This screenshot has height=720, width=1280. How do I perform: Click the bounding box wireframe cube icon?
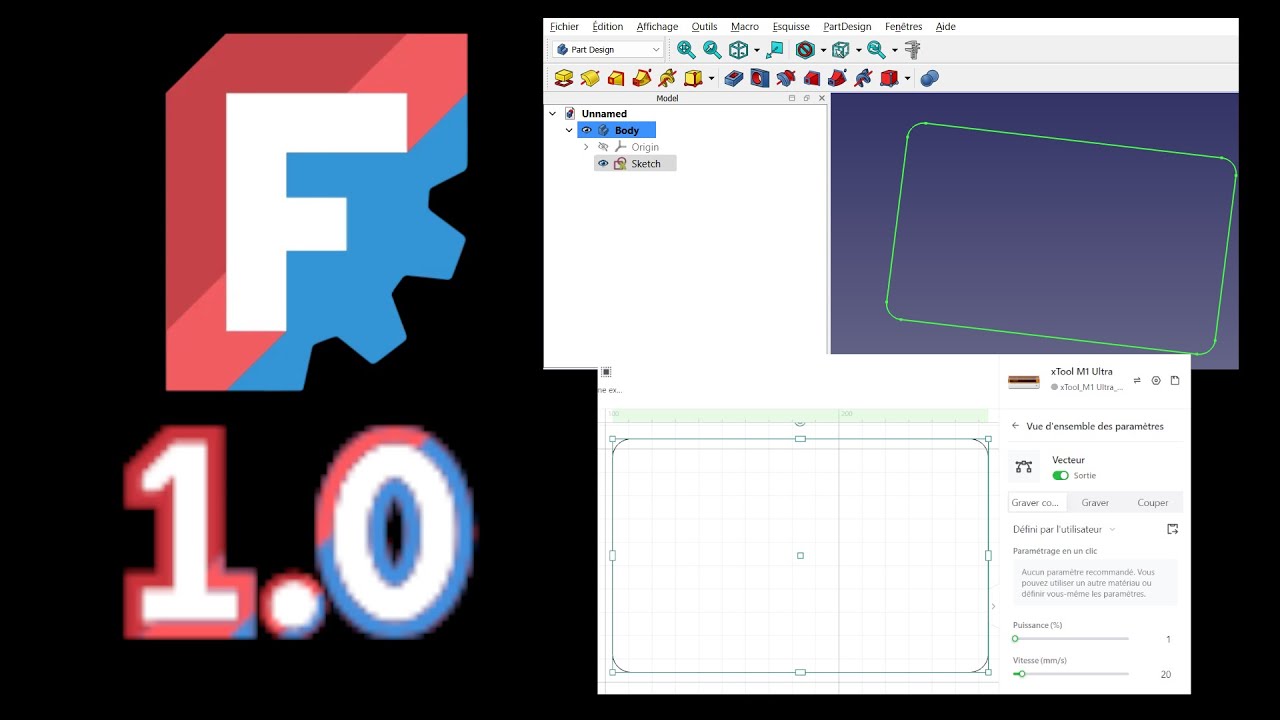tap(841, 49)
